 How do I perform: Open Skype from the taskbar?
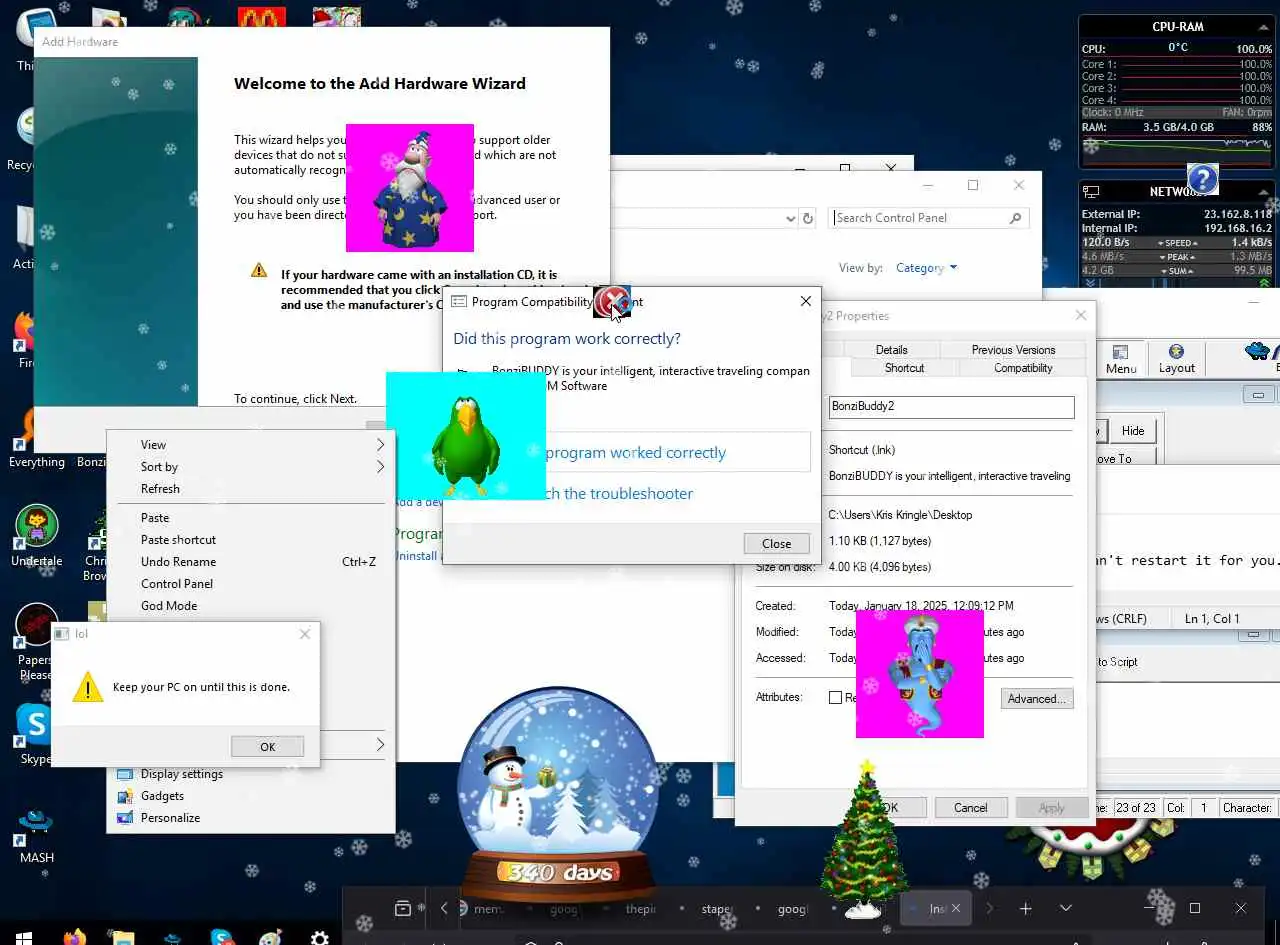click(222, 938)
